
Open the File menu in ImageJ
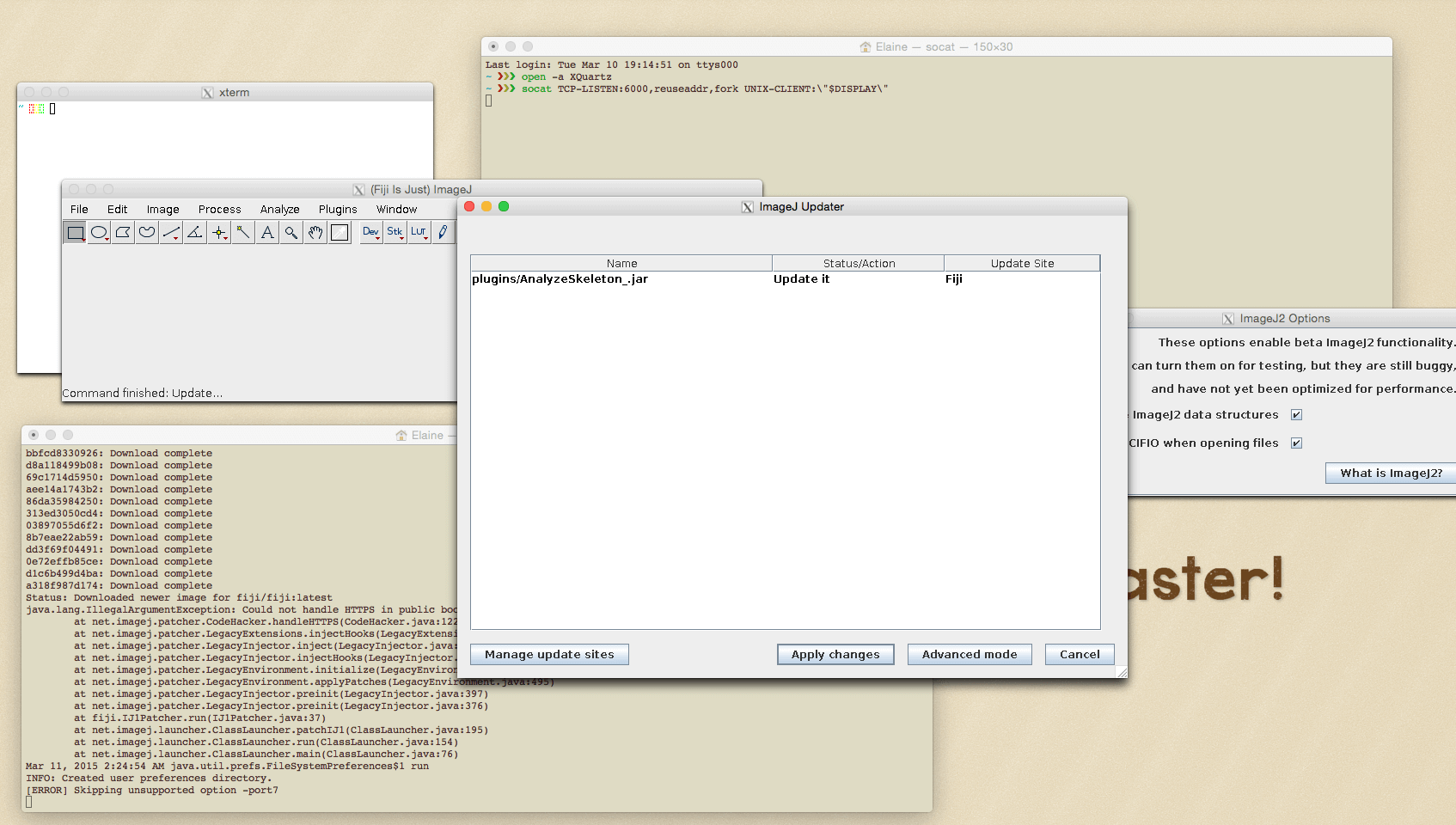pyautogui.click(x=79, y=209)
